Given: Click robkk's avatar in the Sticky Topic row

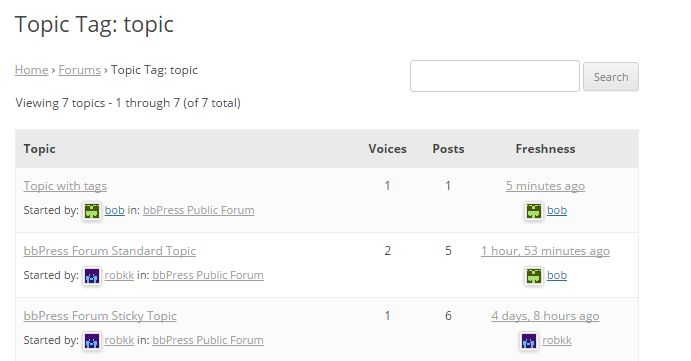Looking at the screenshot, I should point(92,341).
